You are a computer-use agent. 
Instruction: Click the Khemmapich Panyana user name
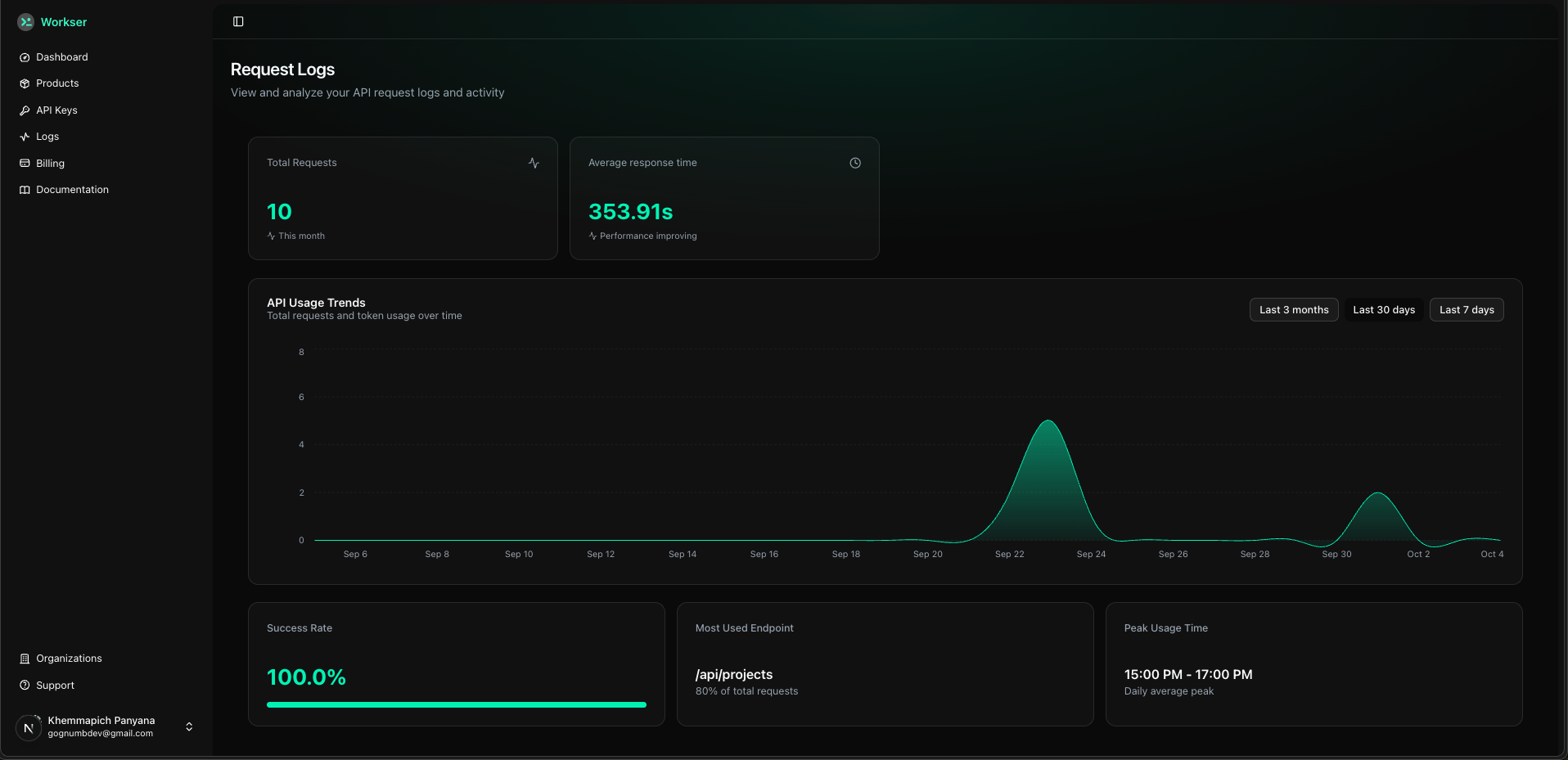[x=101, y=721]
